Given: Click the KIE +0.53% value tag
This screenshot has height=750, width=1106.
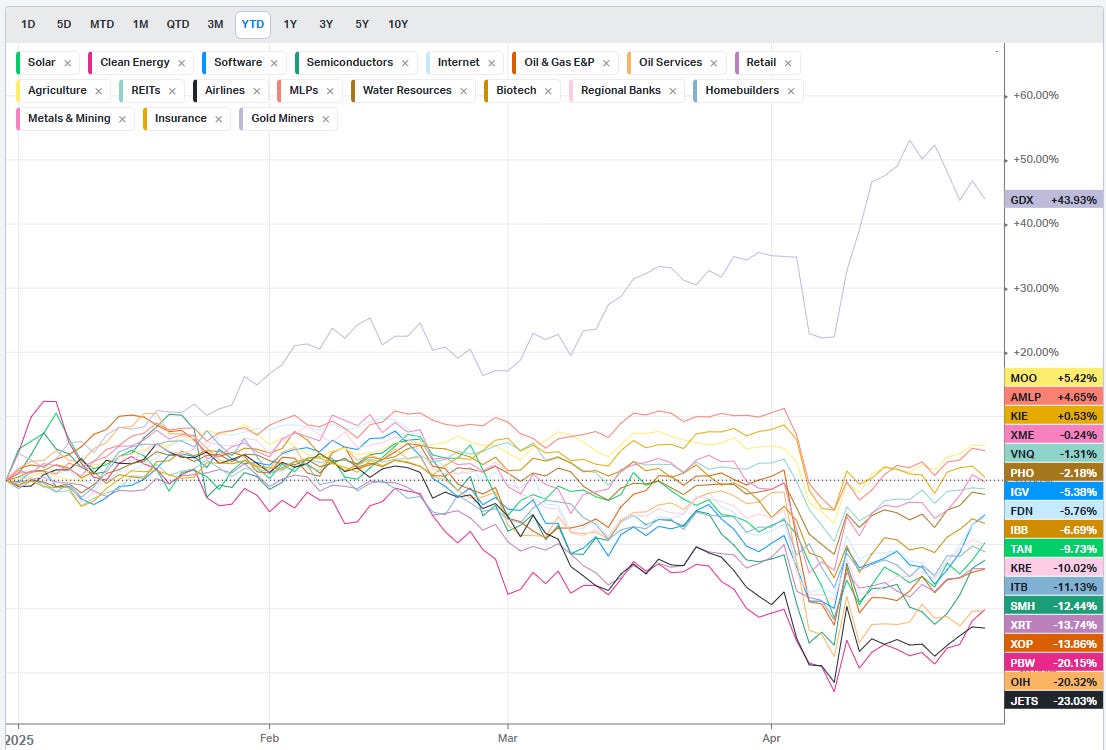Looking at the screenshot, I should point(1054,416).
